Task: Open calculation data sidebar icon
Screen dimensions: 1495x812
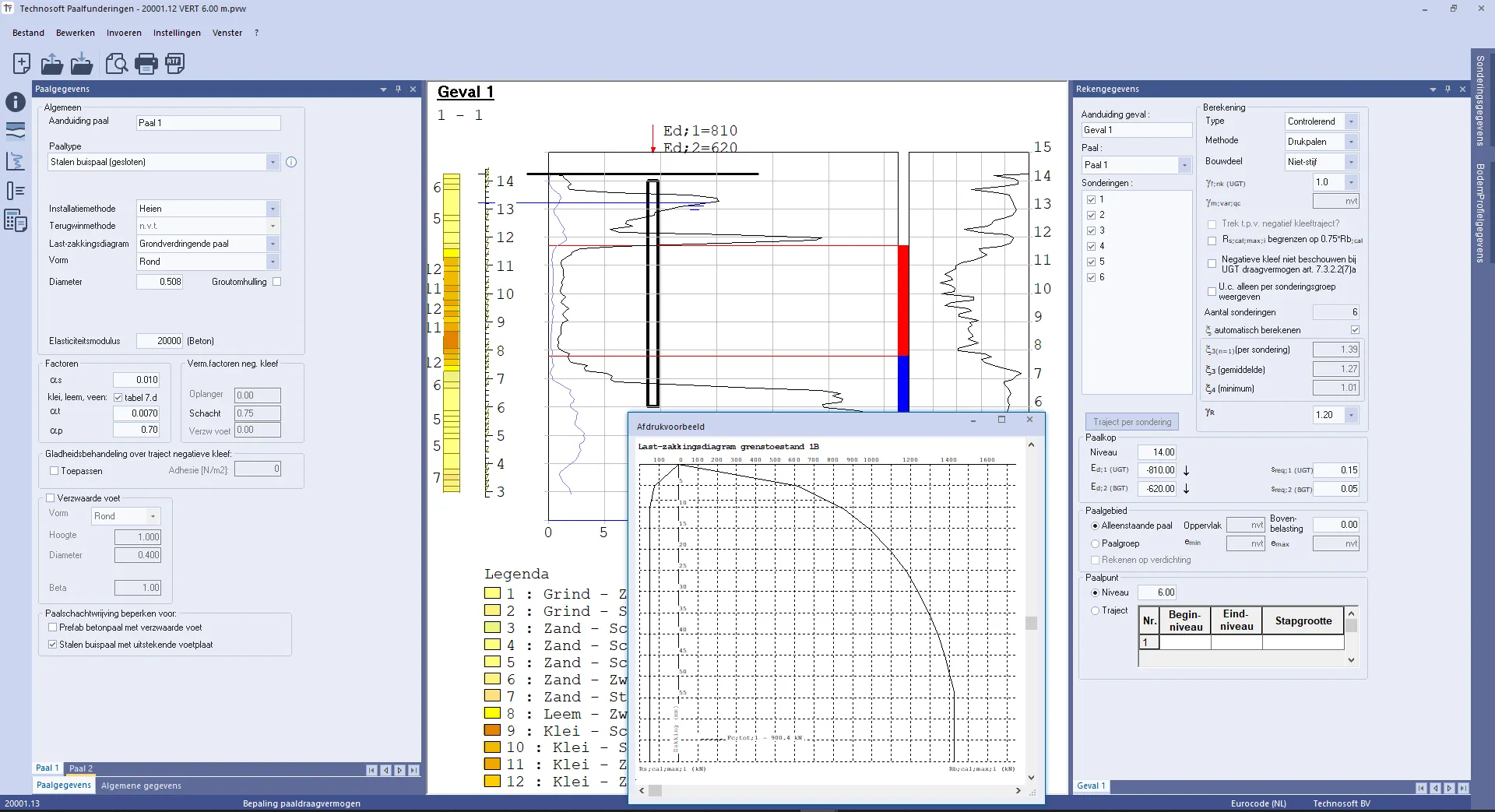Action: [x=16, y=221]
